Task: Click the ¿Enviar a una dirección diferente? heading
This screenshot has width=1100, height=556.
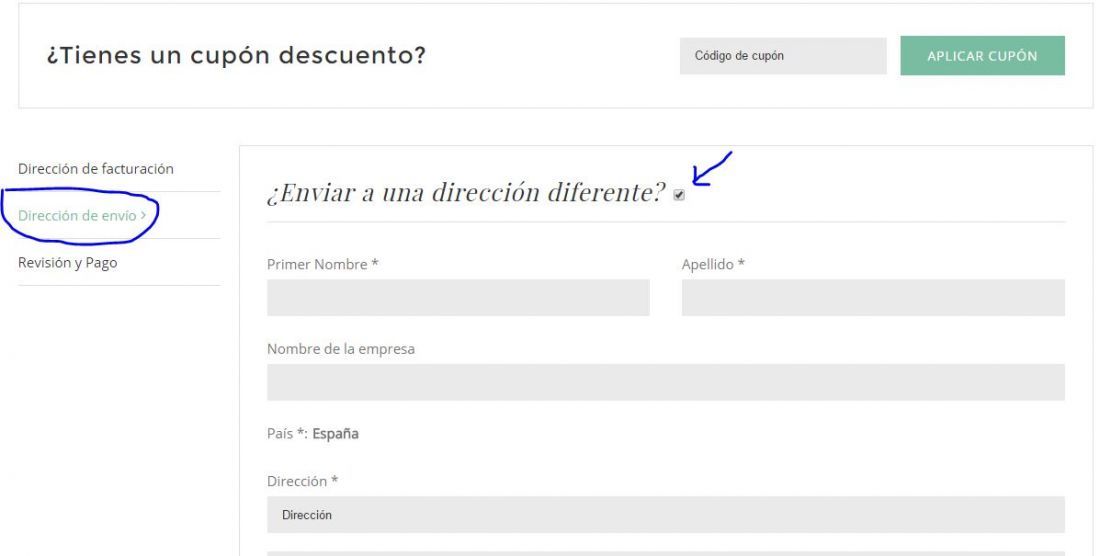Action: [466, 192]
